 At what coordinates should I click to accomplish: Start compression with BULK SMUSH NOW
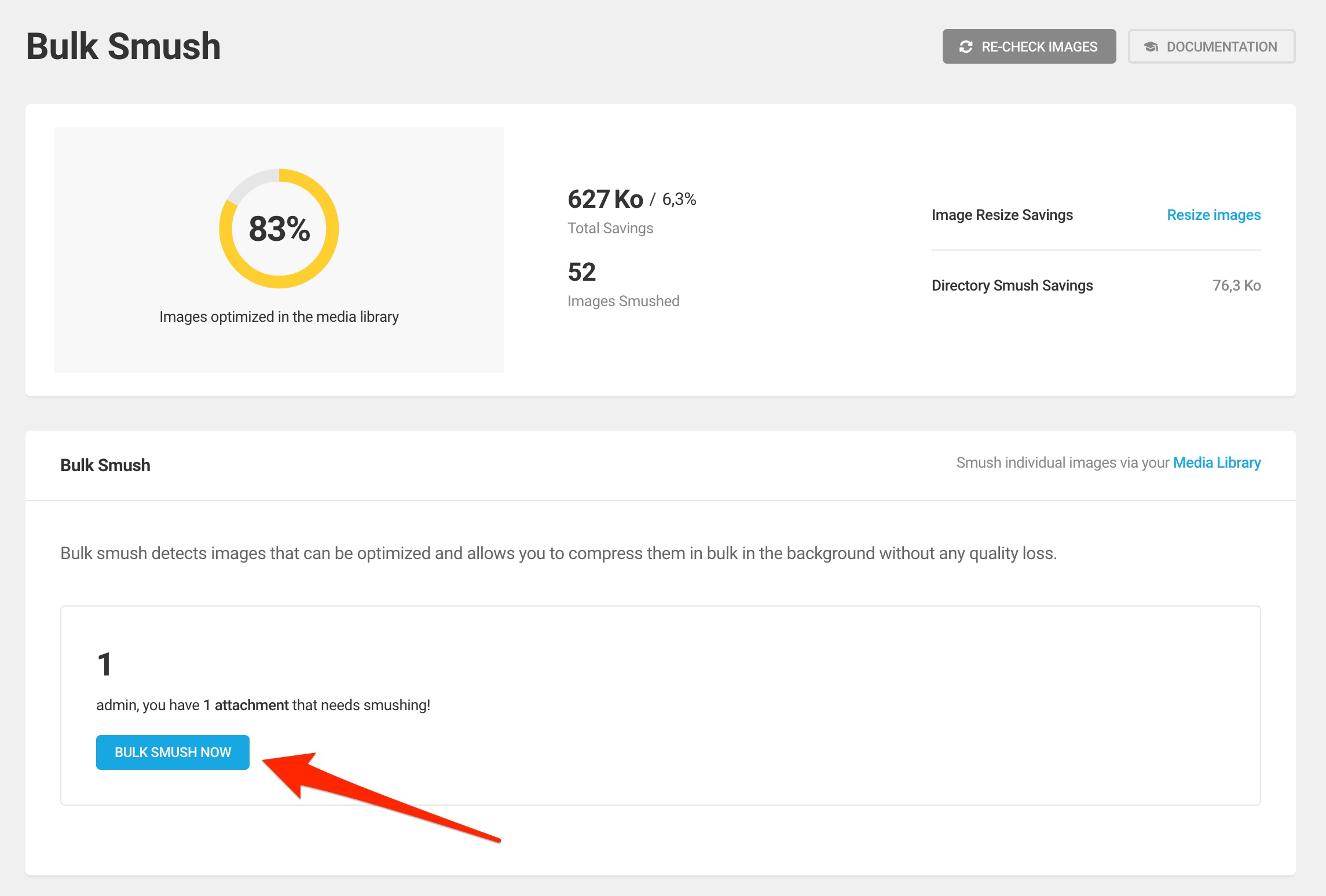(173, 752)
